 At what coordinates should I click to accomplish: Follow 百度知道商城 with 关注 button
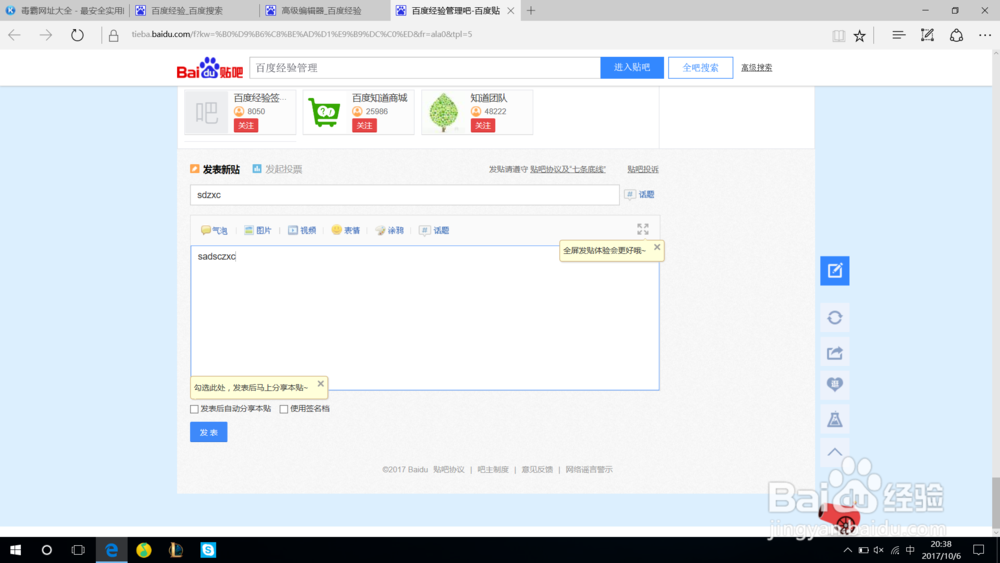[x=364, y=126]
